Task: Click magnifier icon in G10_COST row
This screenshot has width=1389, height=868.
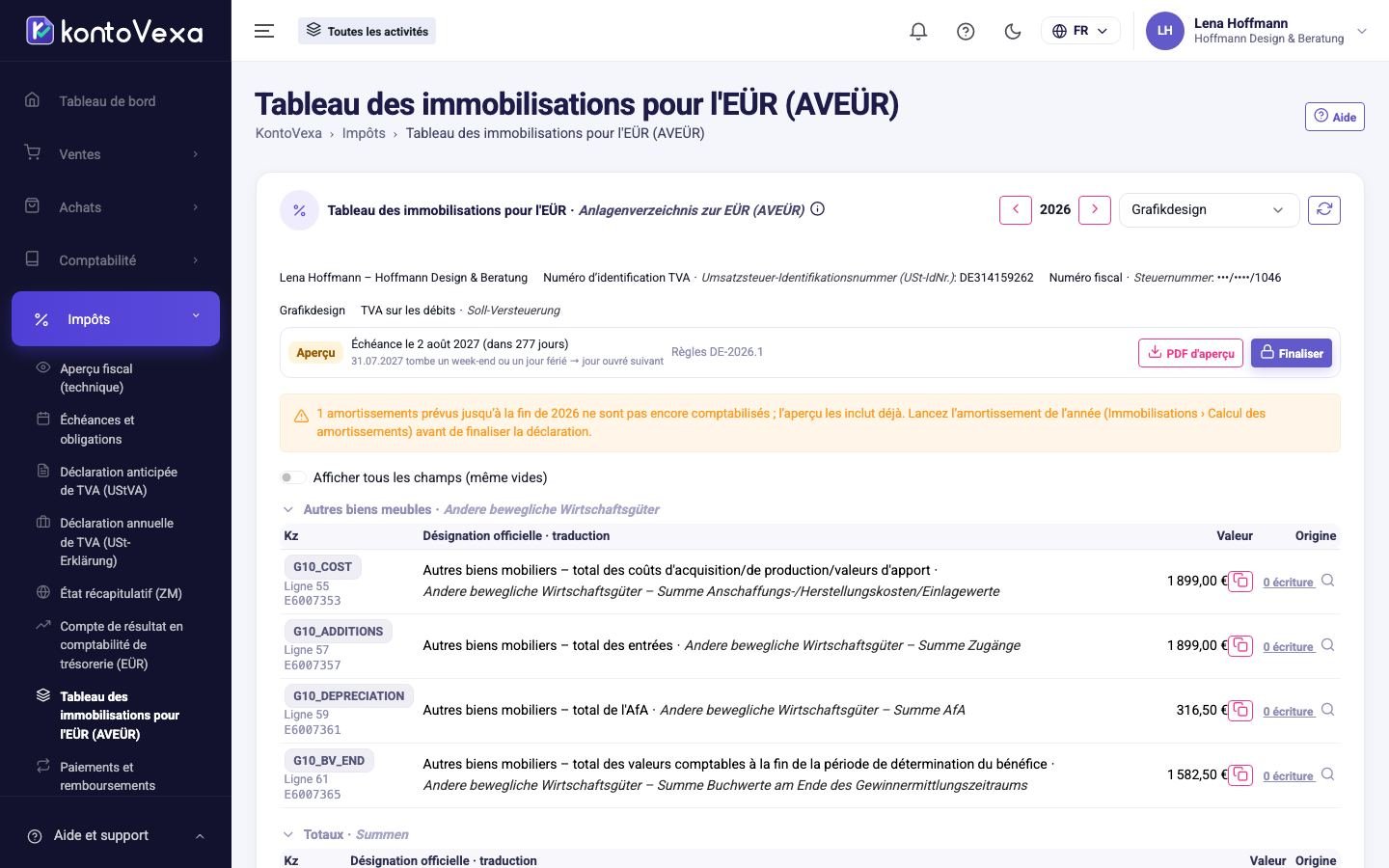Action: (x=1328, y=581)
